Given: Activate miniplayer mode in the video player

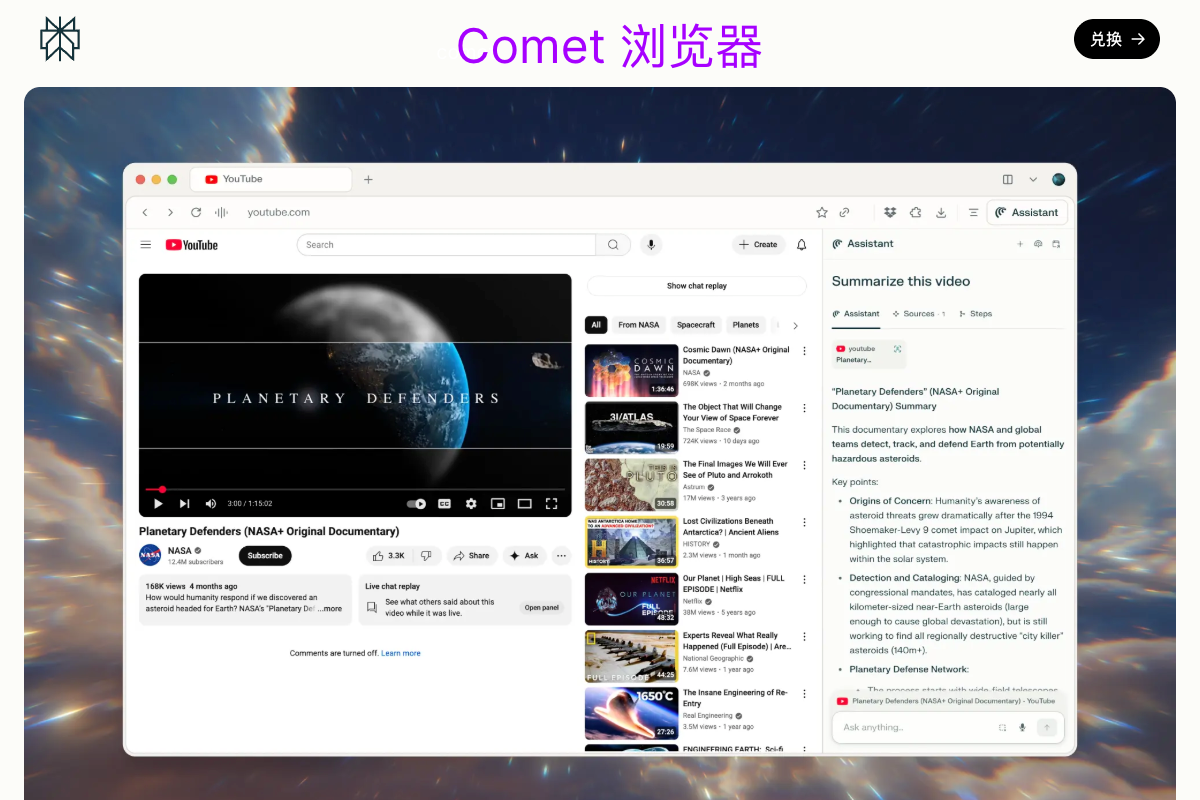Looking at the screenshot, I should point(498,503).
